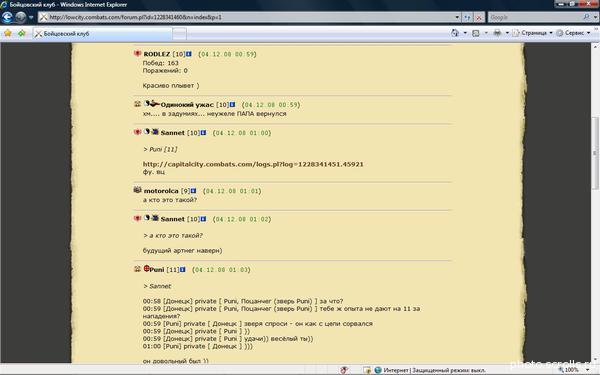Screen dimensions: 600x375
Task: Stop loading with the red X icon
Action: click(479, 17)
